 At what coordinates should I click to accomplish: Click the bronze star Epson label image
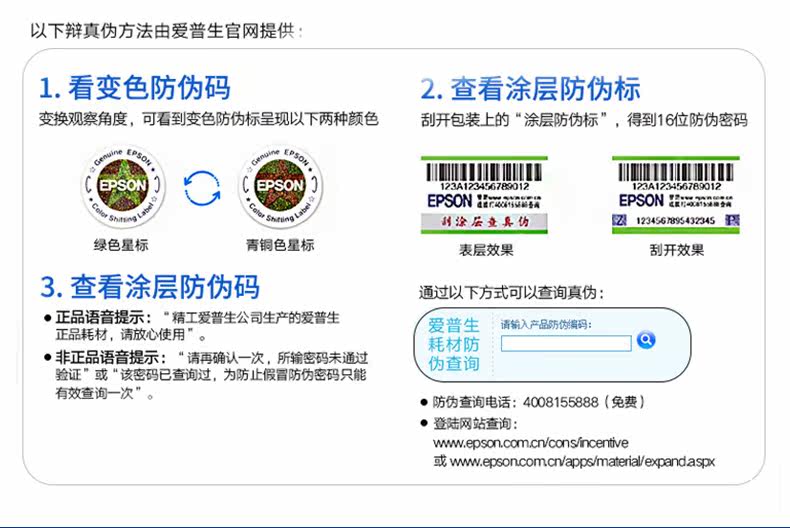point(280,186)
